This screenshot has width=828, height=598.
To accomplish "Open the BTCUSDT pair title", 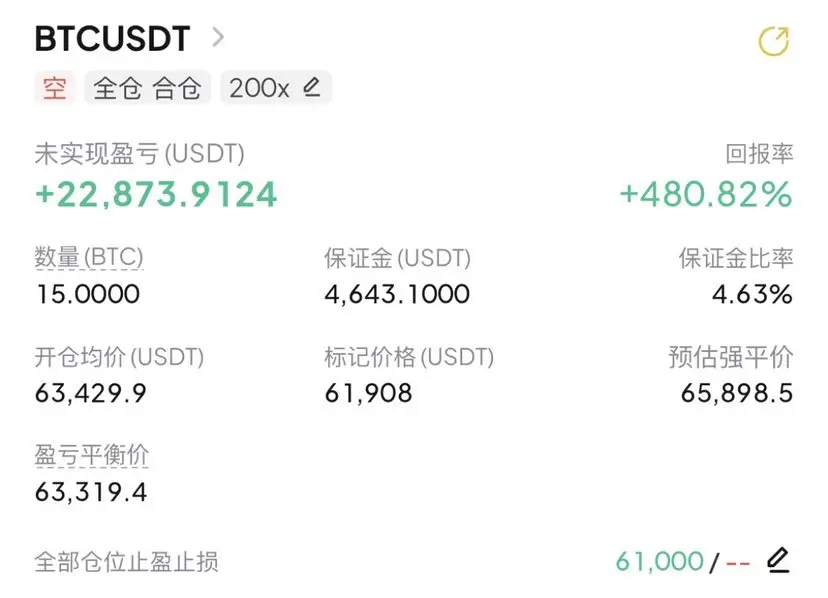I will [x=112, y=38].
